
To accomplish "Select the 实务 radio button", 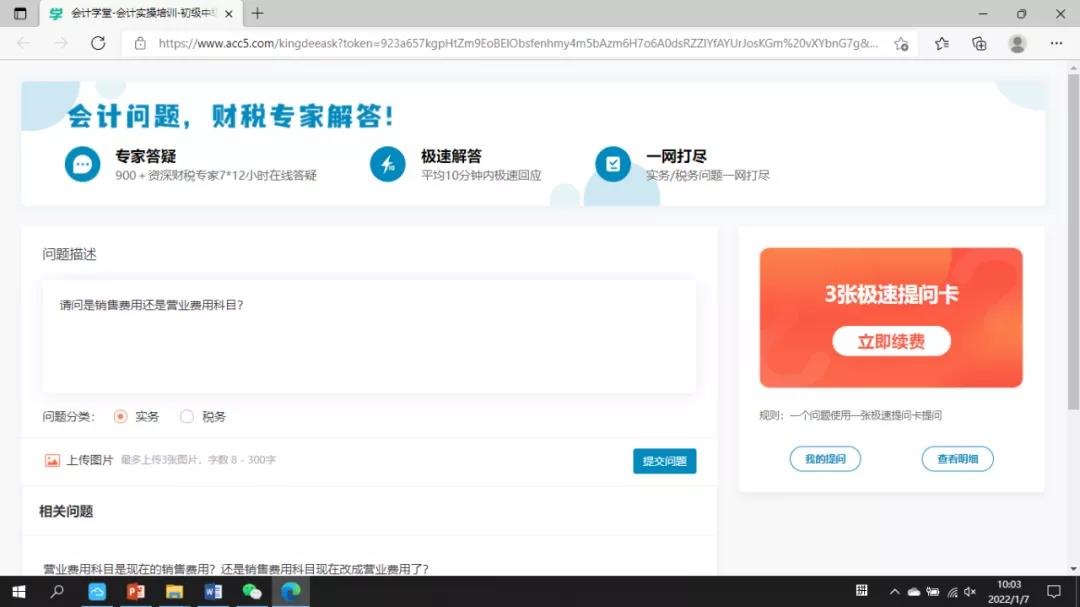I will [x=121, y=416].
